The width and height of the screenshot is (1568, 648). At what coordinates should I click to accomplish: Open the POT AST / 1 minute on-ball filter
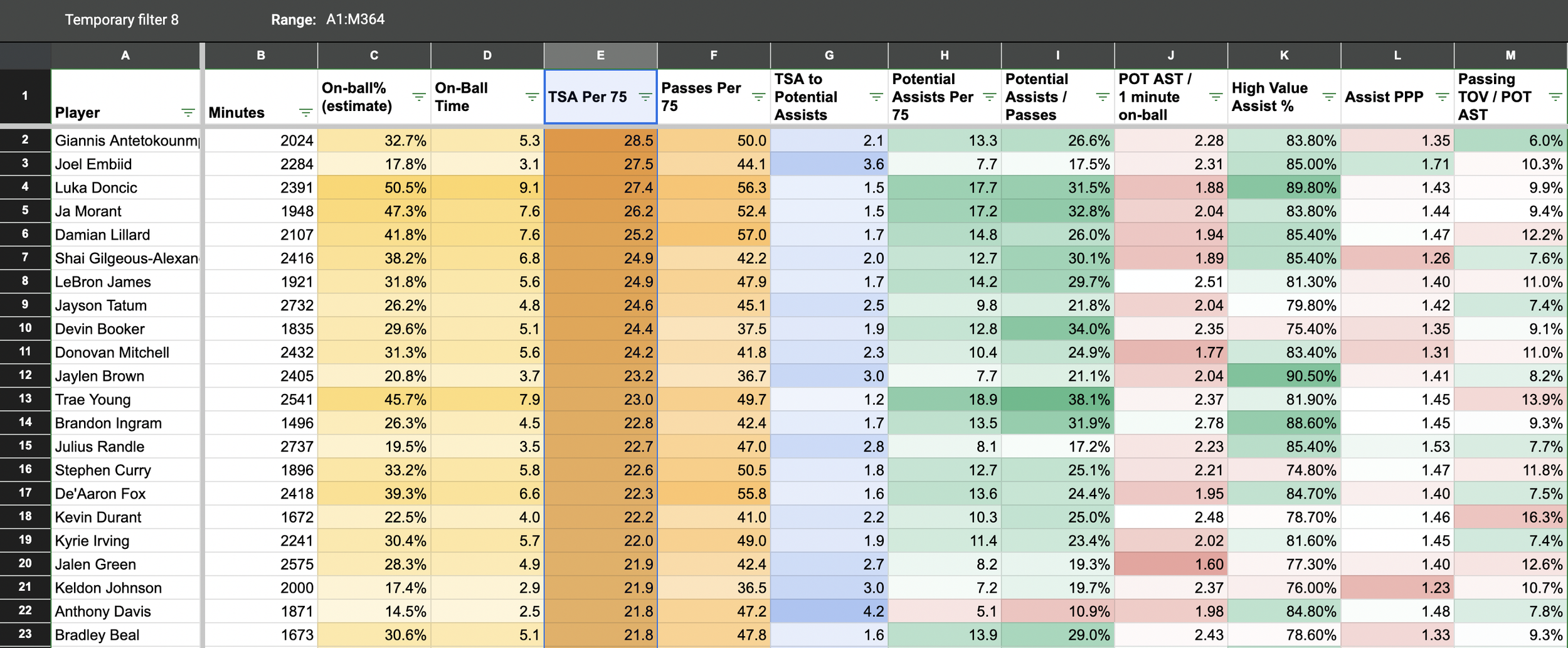click(1216, 97)
